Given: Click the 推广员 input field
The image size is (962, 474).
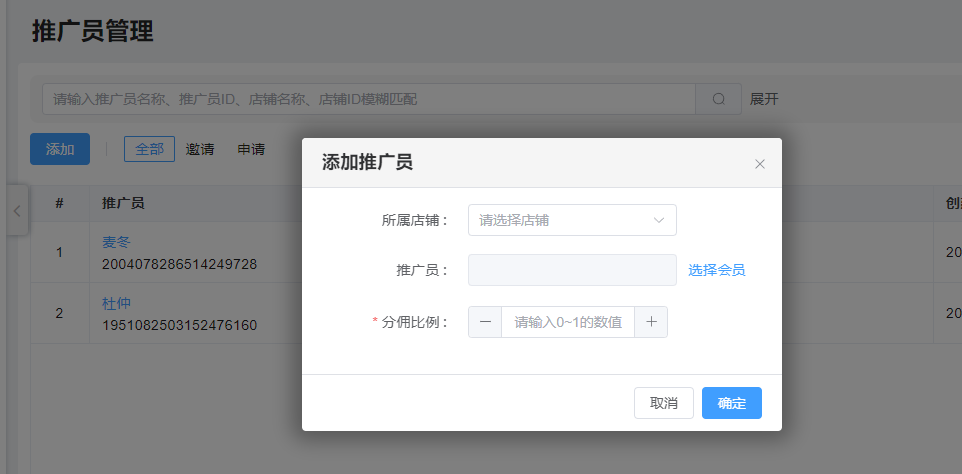Looking at the screenshot, I should pos(572,270).
